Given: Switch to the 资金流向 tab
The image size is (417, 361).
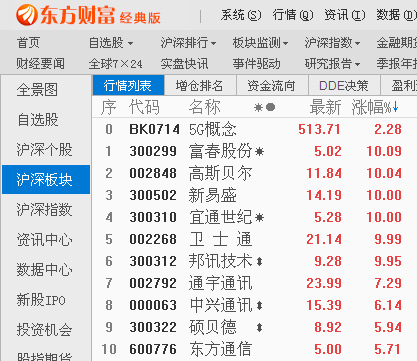Looking at the screenshot, I should [272, 85].
